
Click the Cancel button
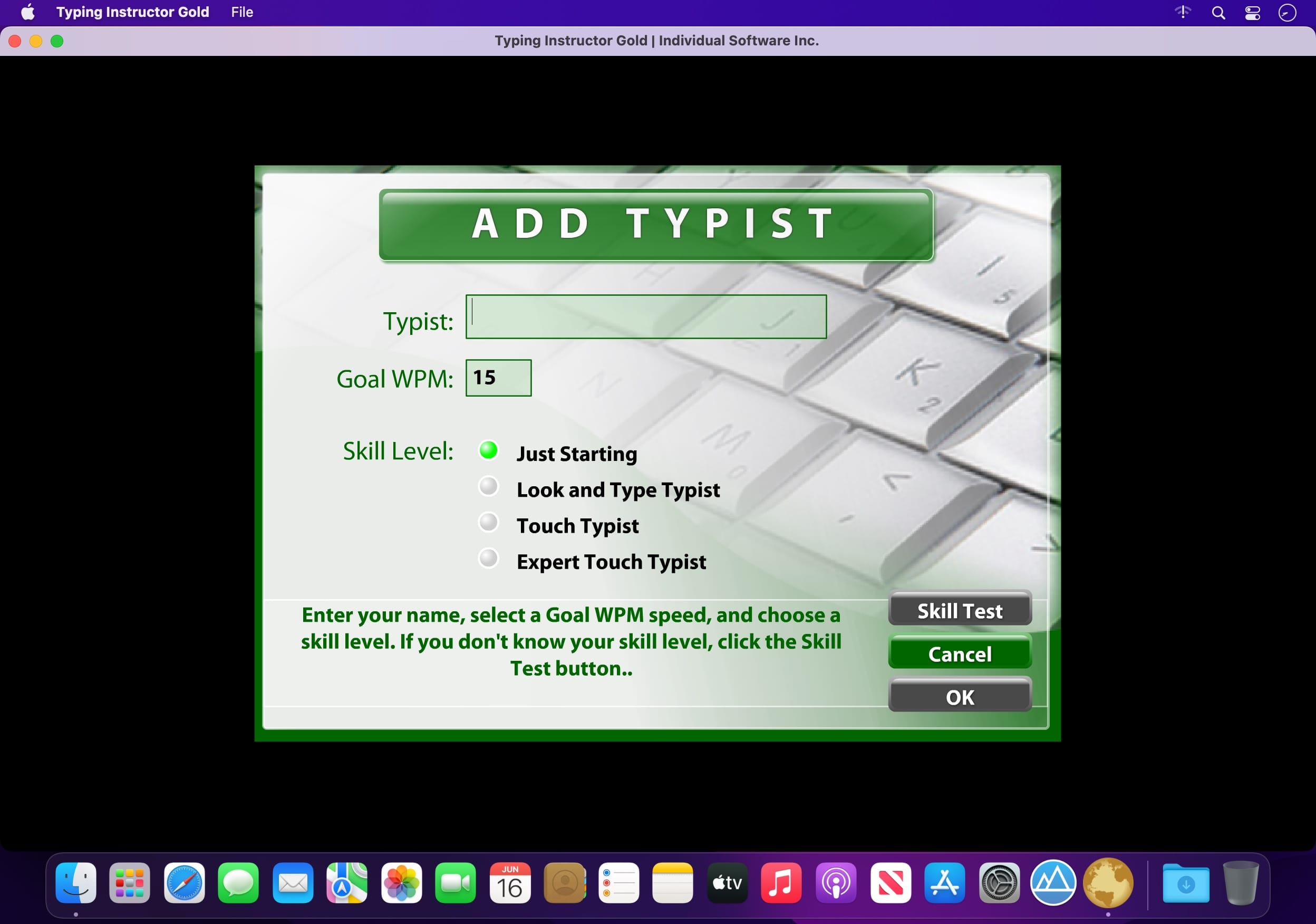pyautogui.click(x=960, y=653)
